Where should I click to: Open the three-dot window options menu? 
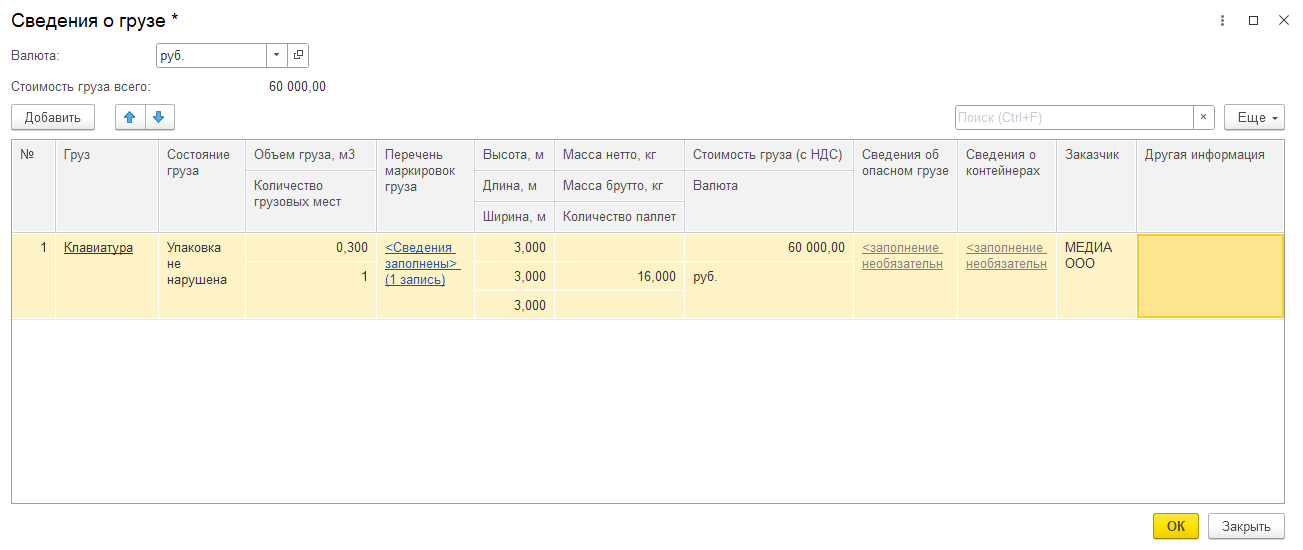1223,20
